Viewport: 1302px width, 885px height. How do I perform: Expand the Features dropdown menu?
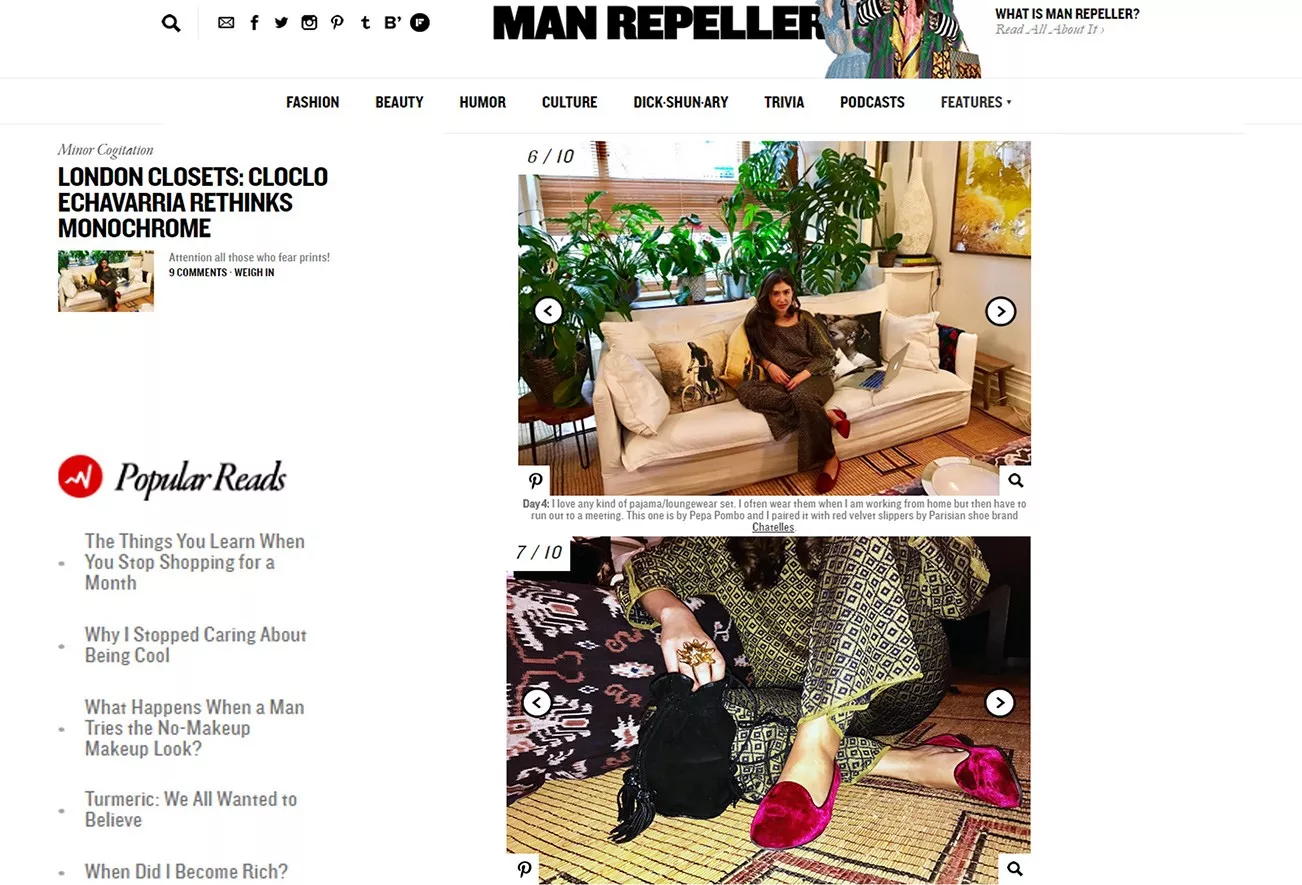pos(976,102)
